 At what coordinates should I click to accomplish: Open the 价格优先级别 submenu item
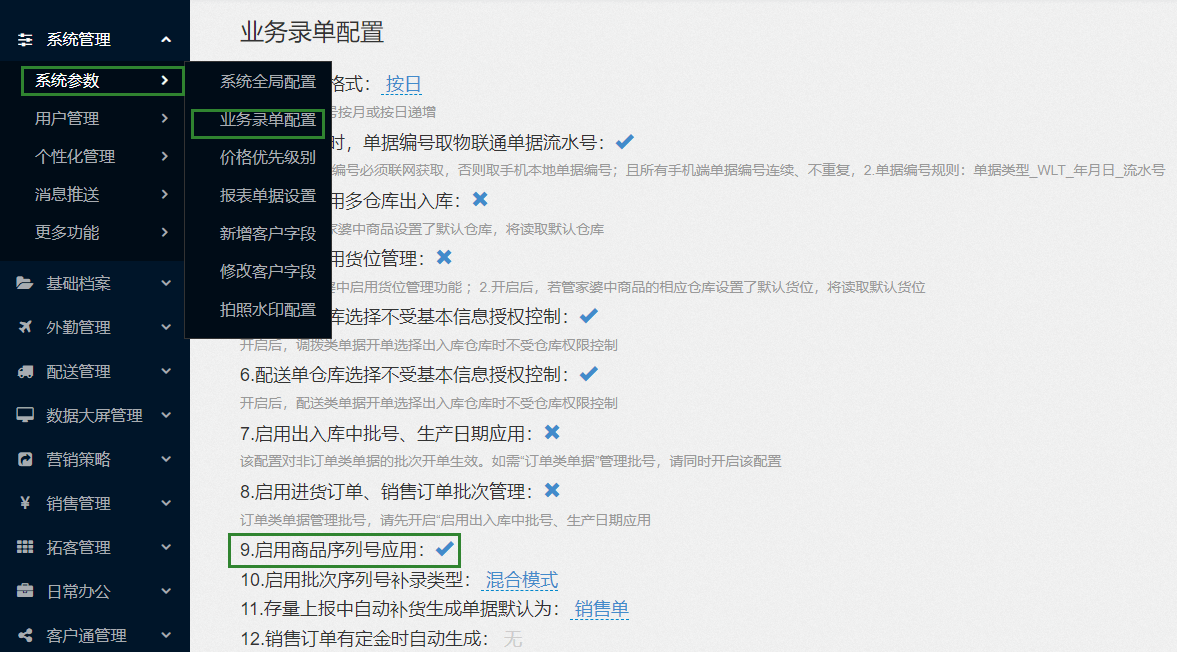[267, 158]
